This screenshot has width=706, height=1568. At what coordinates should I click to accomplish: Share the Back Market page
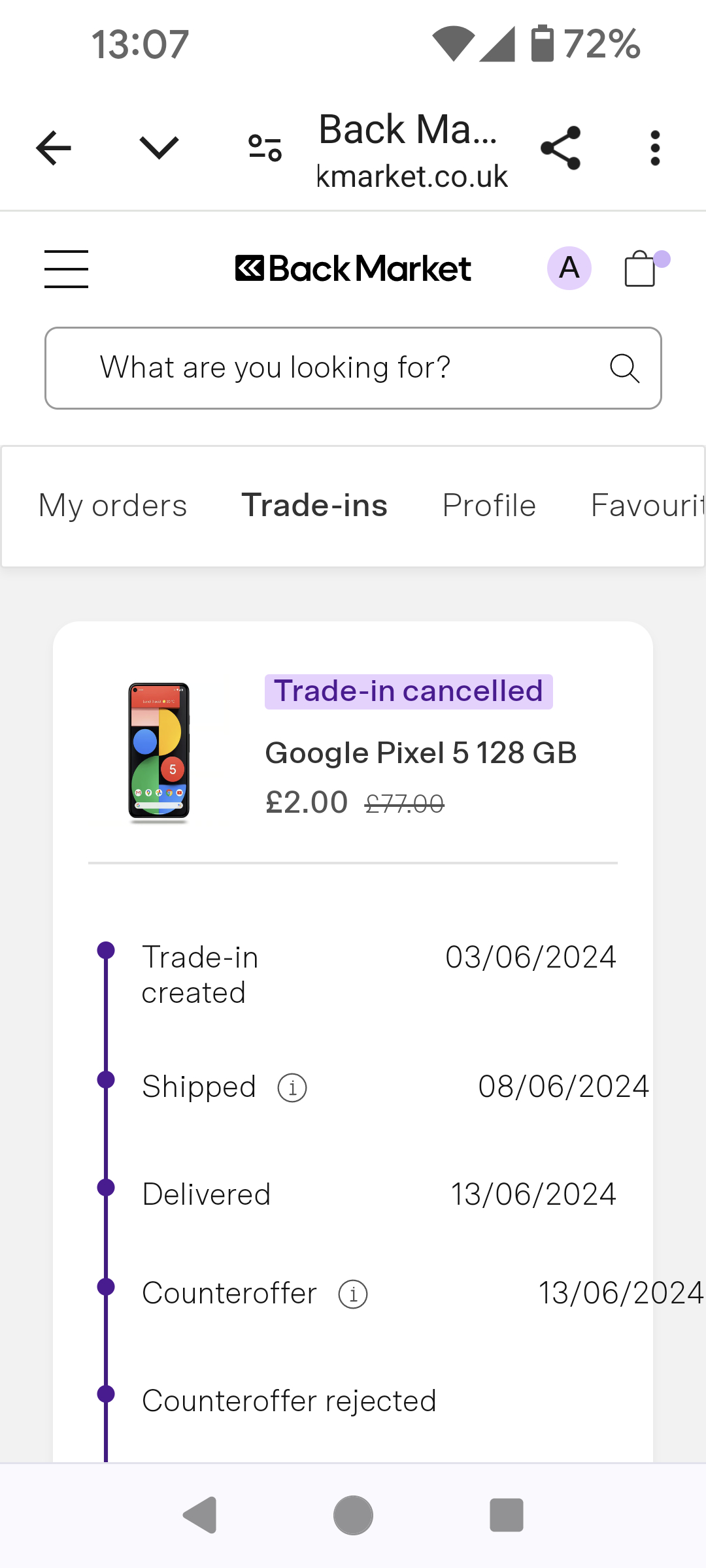[x=561, y=148]
